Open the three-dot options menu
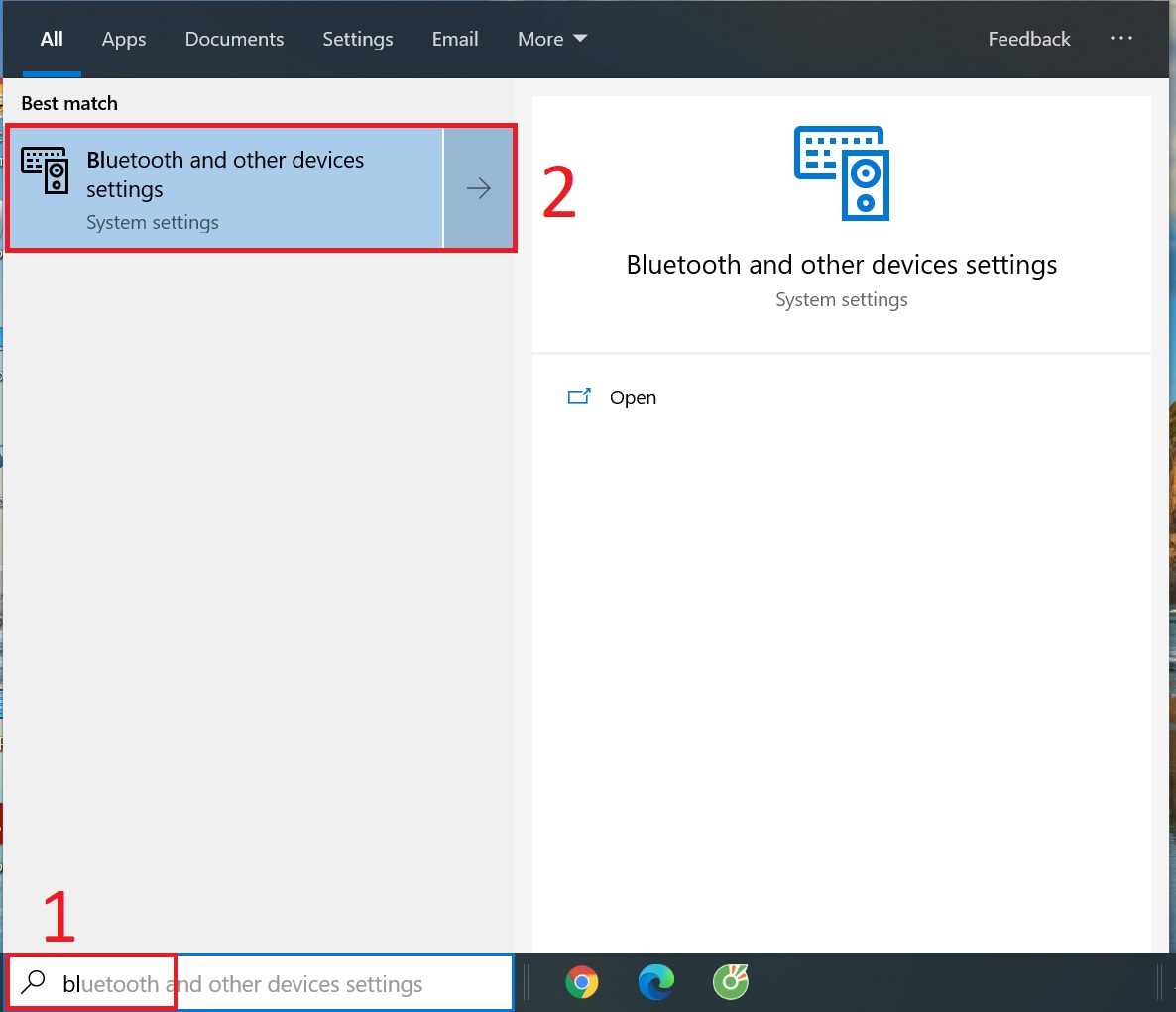This screenshot has height=1012, width=1176. pyautogui.click(x=1120, y=39)
